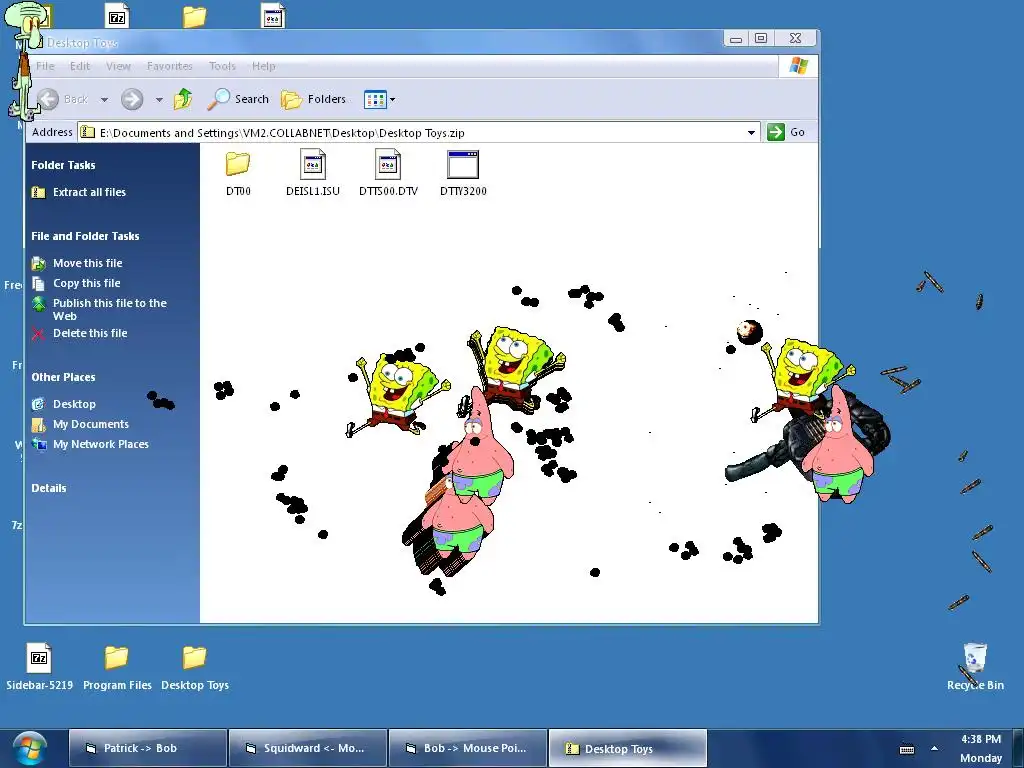Click the Go button
Image resolution: width=1024 pixels, height=768 pixels.
(x=786, y=132)
